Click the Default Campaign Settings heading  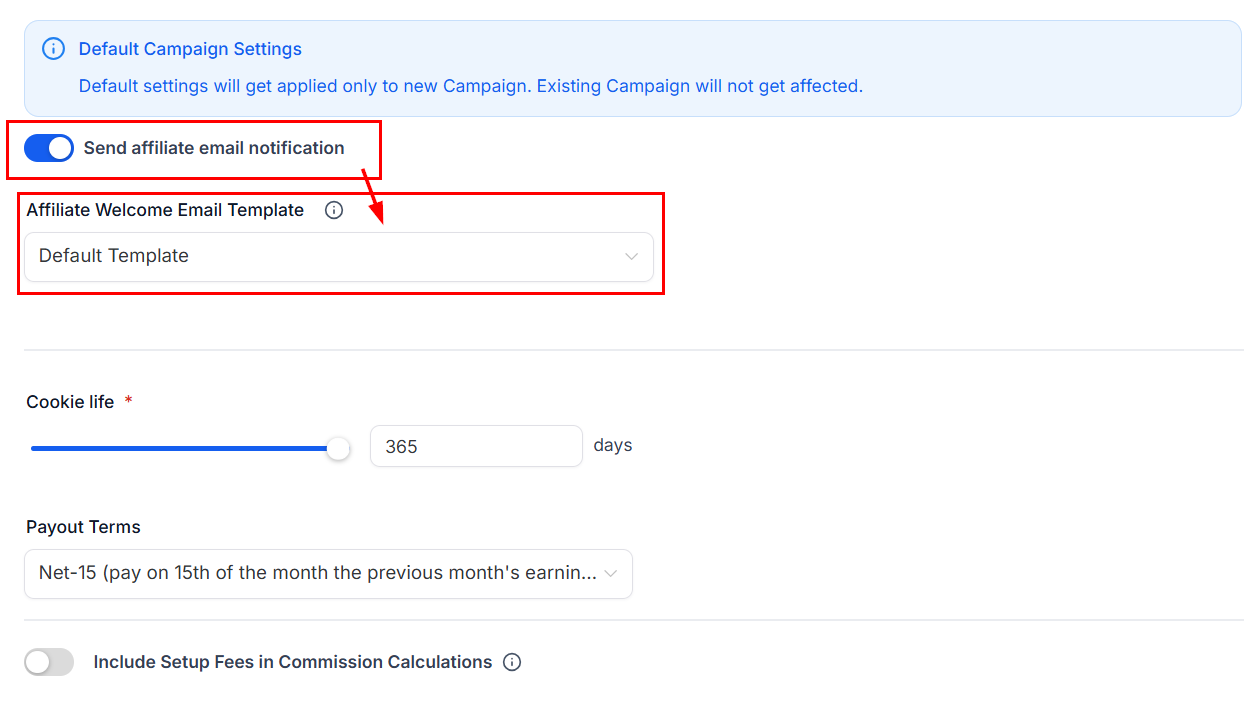coord(190,49)
